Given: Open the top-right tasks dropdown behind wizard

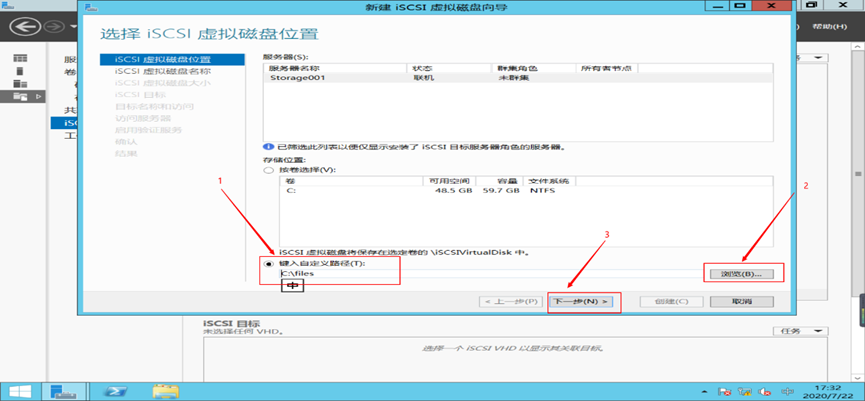Looking at the screenshot, I should point(812,58).
